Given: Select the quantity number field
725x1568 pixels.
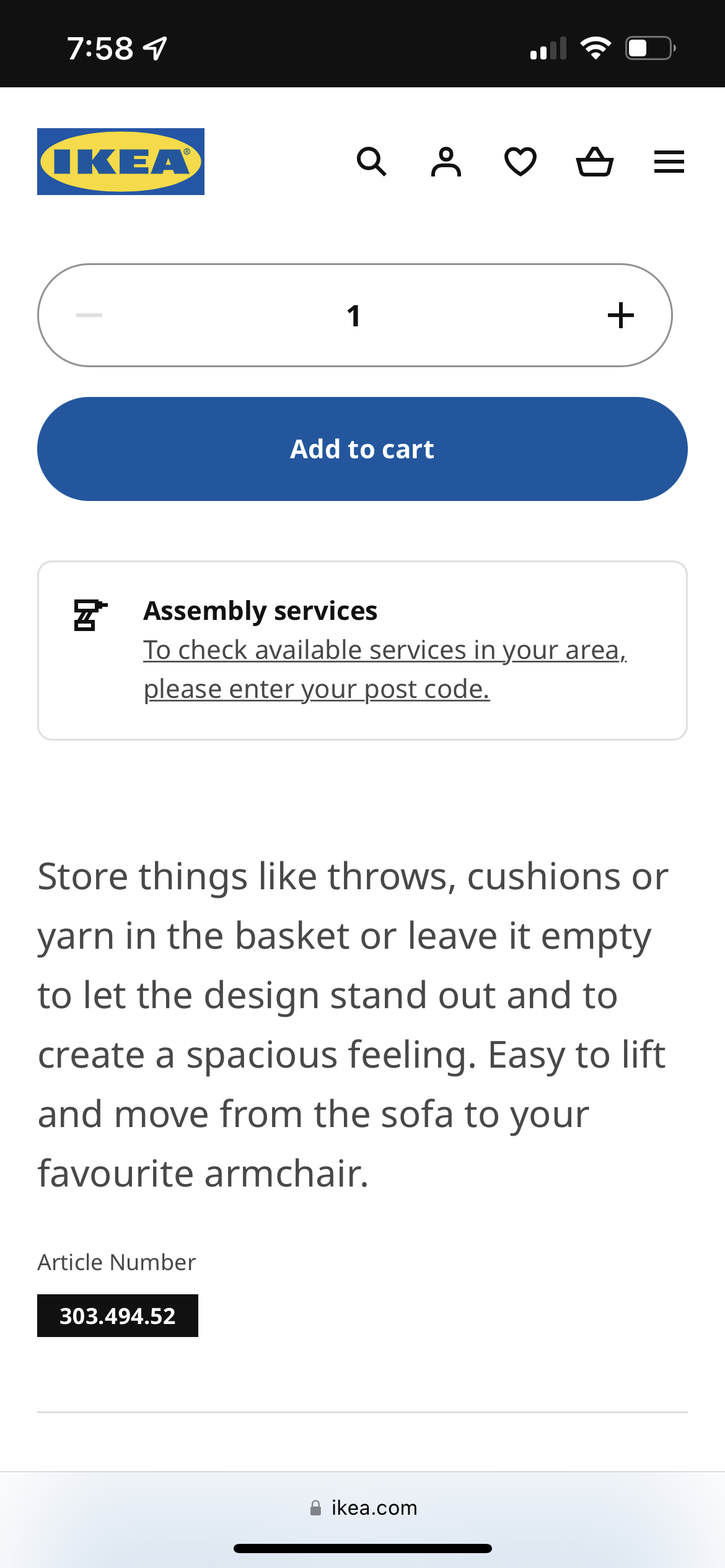Looking at the screenshot, I should coord(354,316).
